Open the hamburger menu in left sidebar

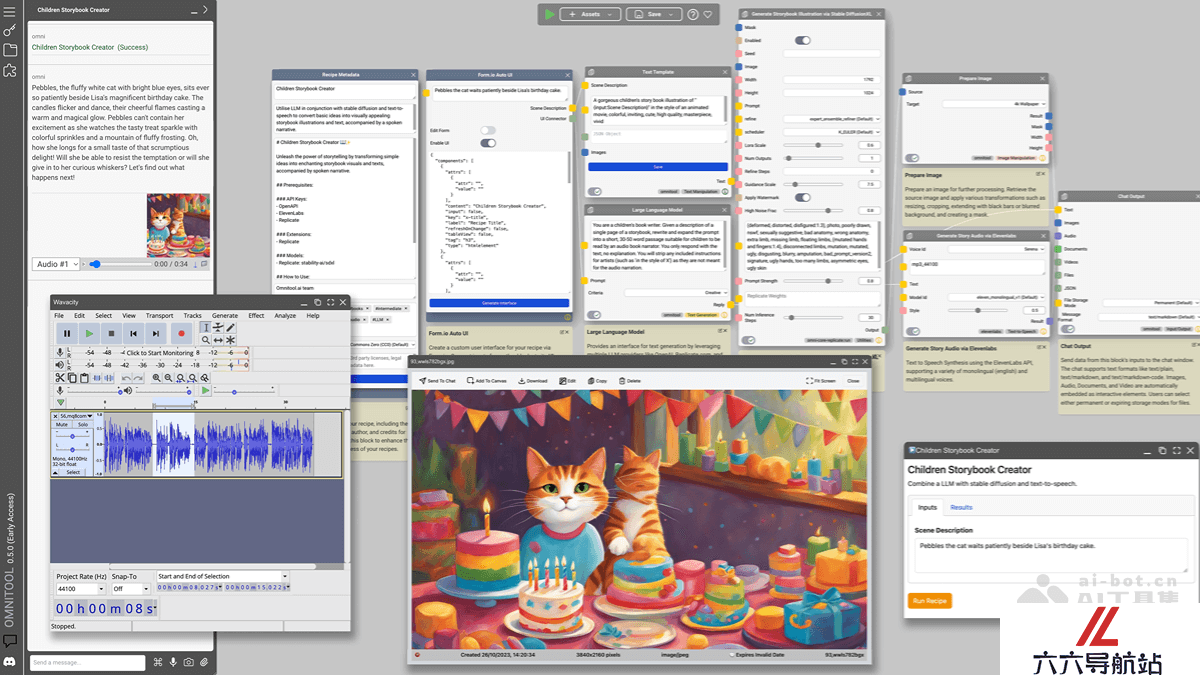click(9, 11)
